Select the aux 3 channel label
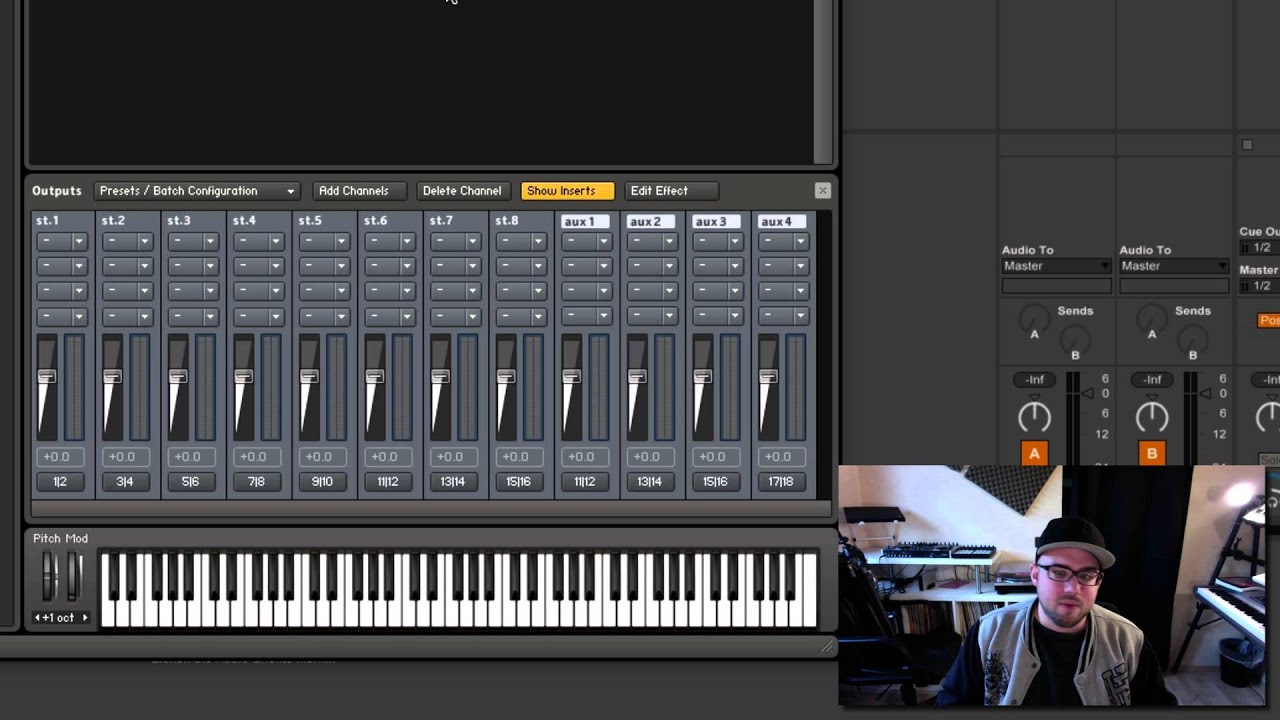The height and width of the screenshot is (720, 1280). point(717,221)
